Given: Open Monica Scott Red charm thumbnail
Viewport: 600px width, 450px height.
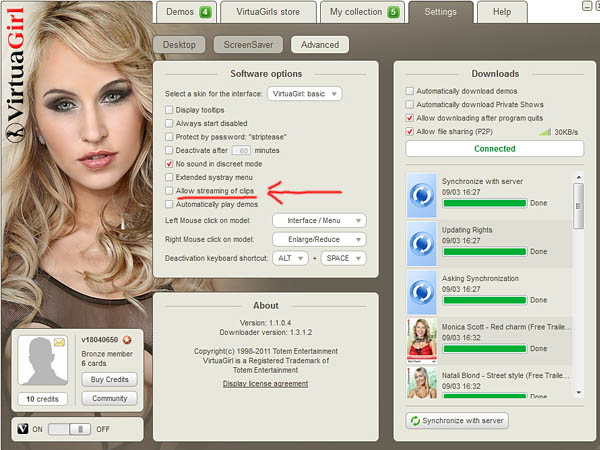Looking at the screenshot, I should click(x=422, y=339).
